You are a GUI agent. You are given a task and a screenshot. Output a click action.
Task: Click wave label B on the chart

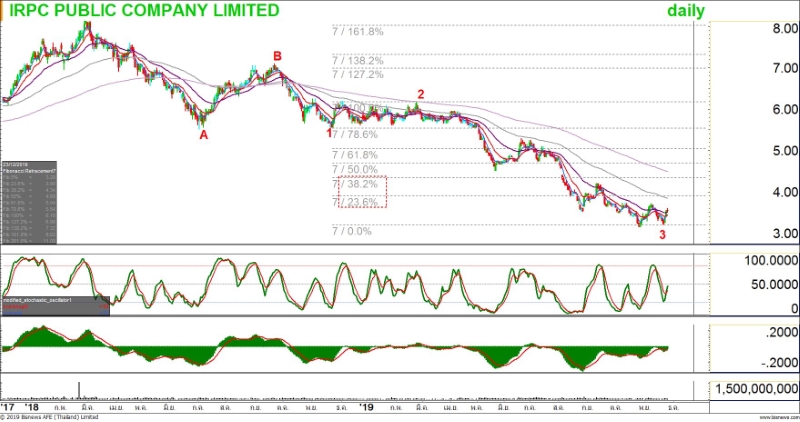[277, 55]
